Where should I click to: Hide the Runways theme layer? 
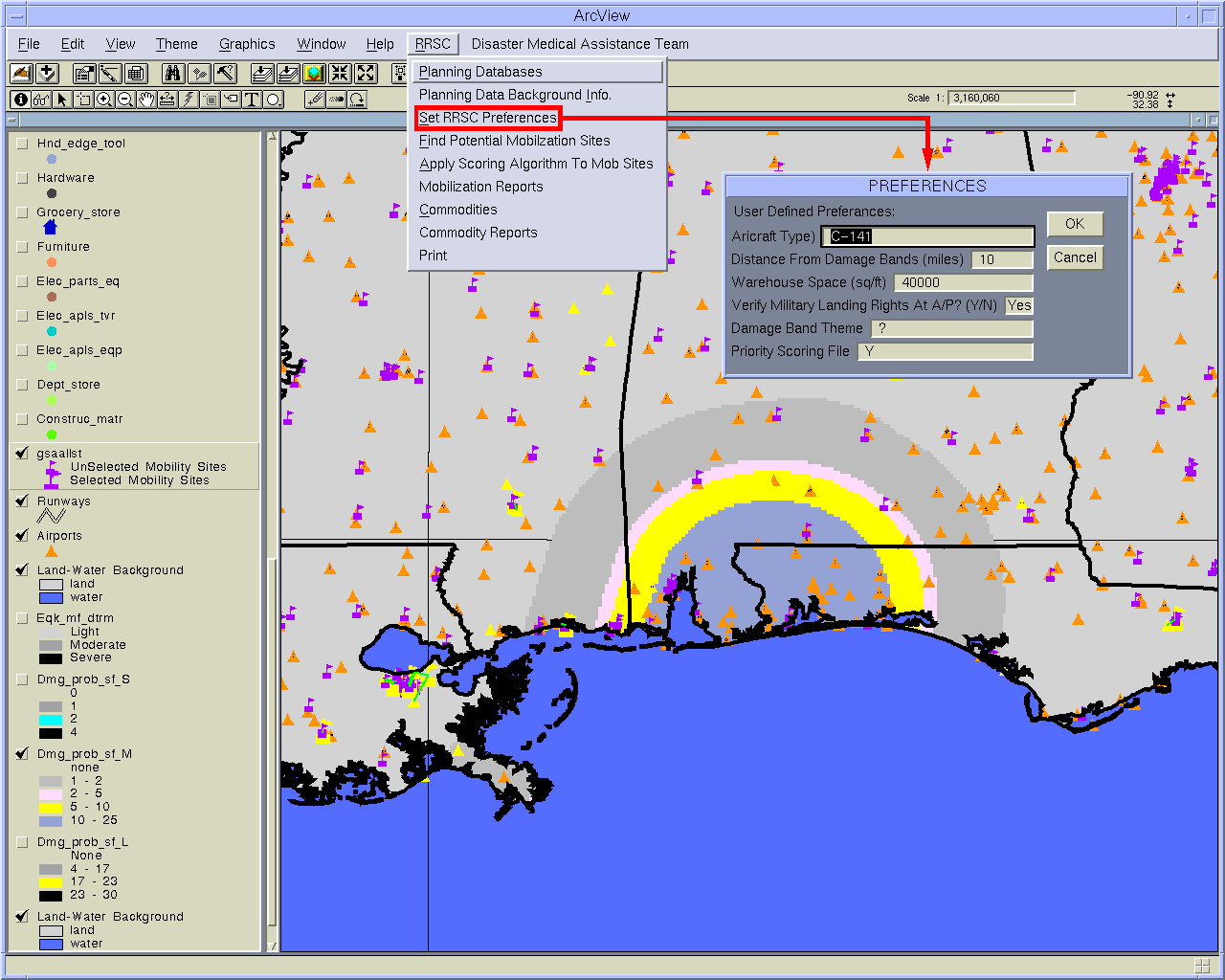tap(22, 501)
